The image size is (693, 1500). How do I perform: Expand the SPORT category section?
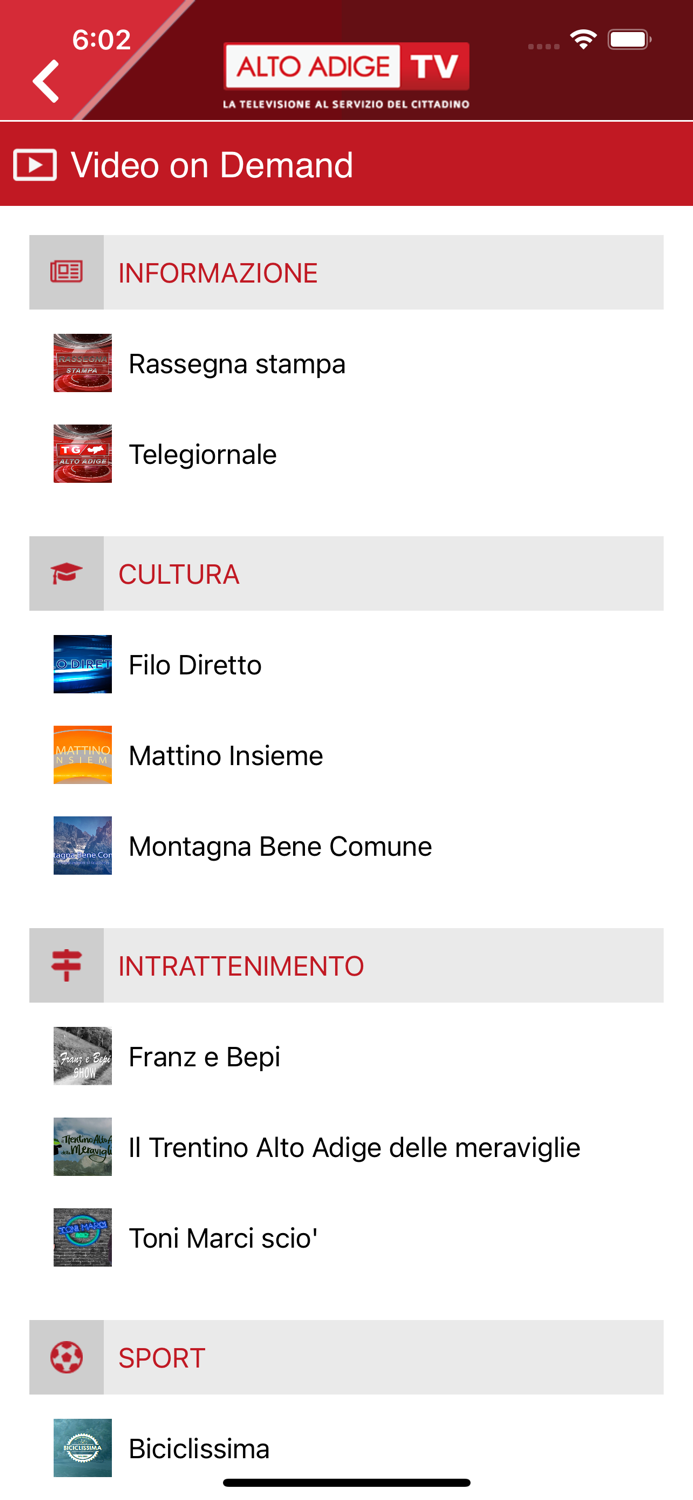[x=346, y=1357]
